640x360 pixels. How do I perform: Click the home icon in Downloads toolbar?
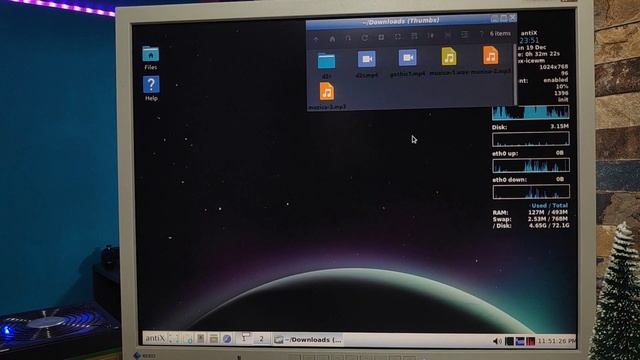tap(332, 39)
